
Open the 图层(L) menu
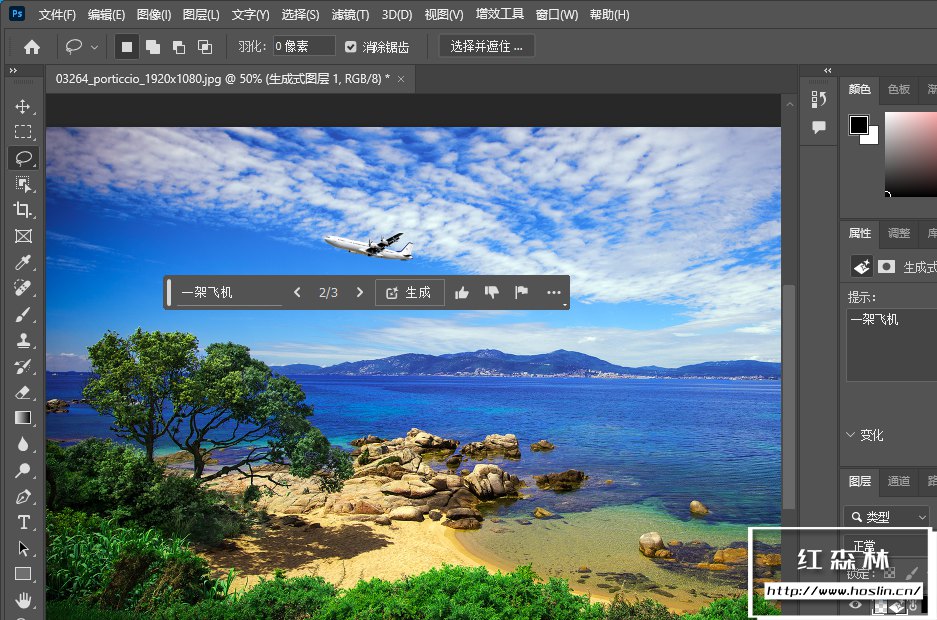(x=201, y=14)
